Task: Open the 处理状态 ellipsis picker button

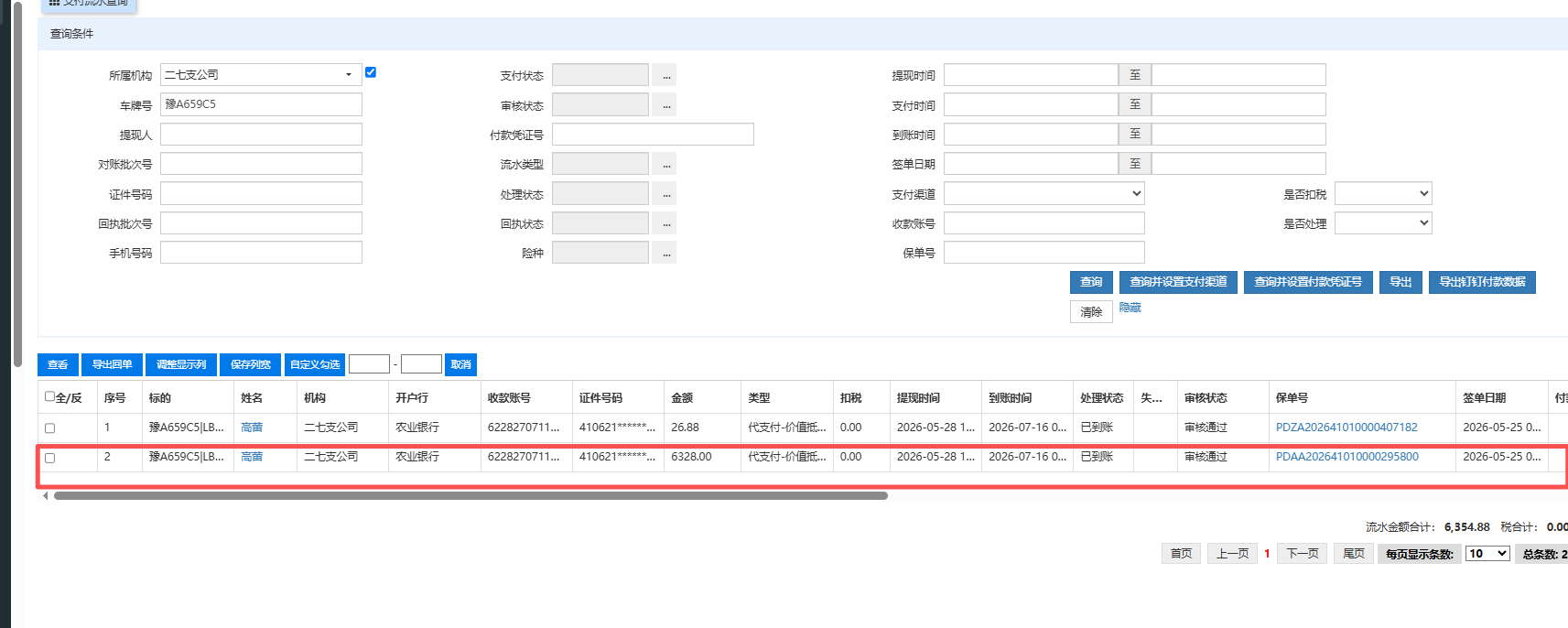Action: pyautogui.click(x=666, y=194)
